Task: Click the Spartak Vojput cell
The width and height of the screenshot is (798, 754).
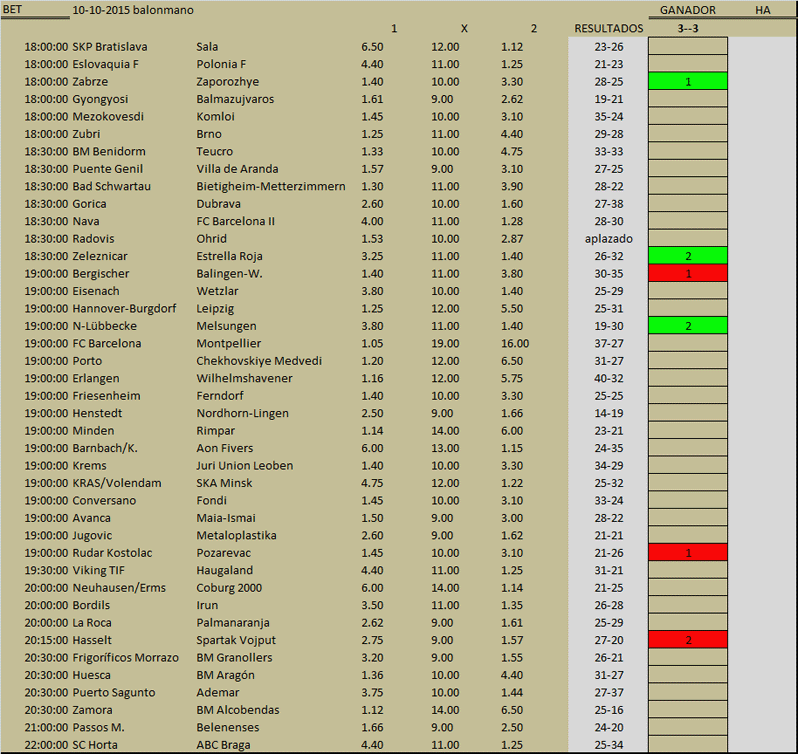Action: tap(236, 640)
